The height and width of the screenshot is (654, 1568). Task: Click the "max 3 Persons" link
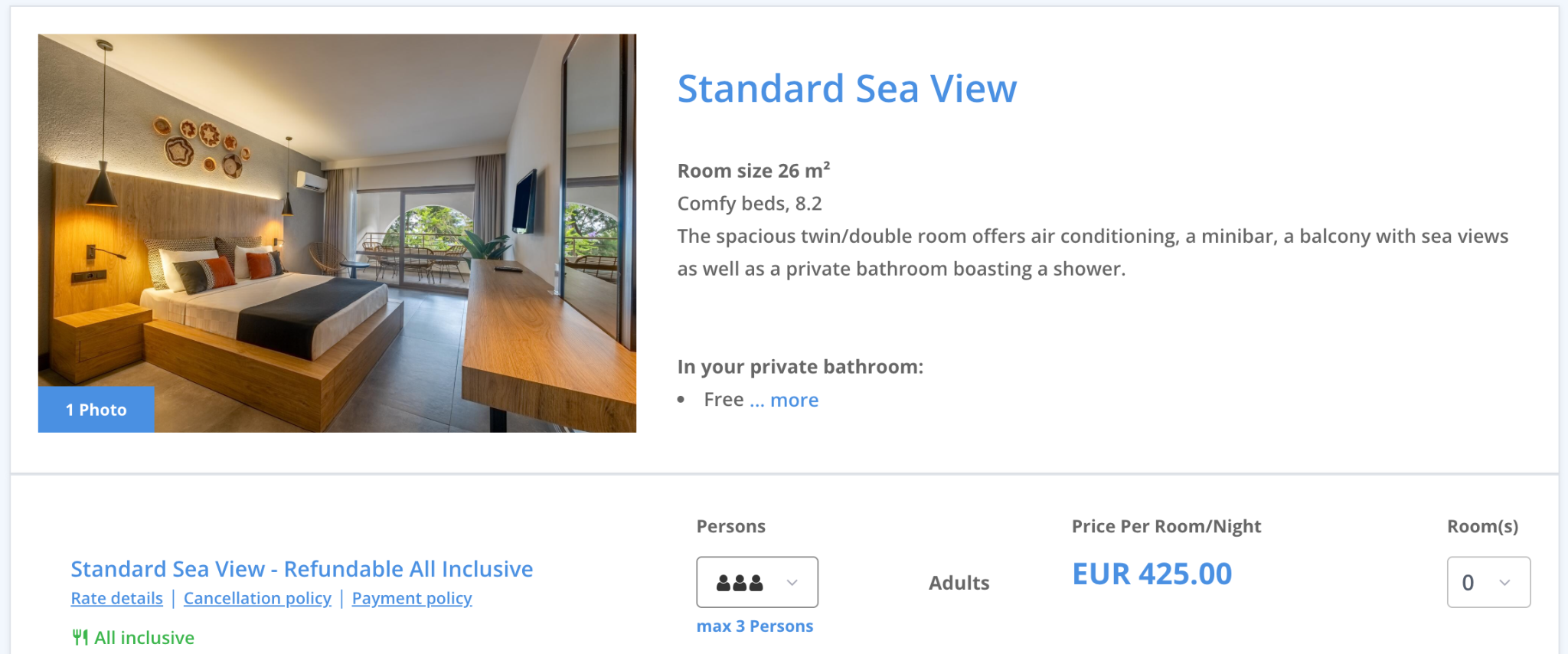point(755,626)
